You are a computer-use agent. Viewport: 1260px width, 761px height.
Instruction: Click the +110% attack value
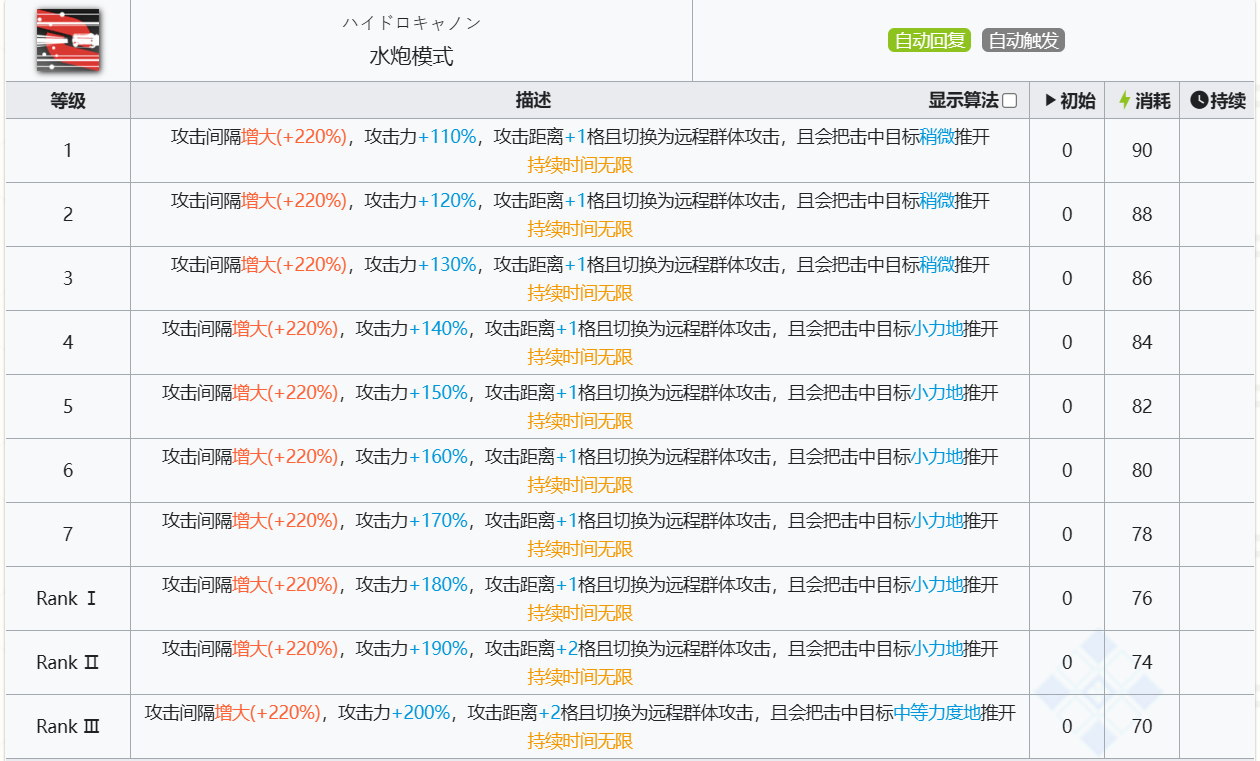click(447, 137)
